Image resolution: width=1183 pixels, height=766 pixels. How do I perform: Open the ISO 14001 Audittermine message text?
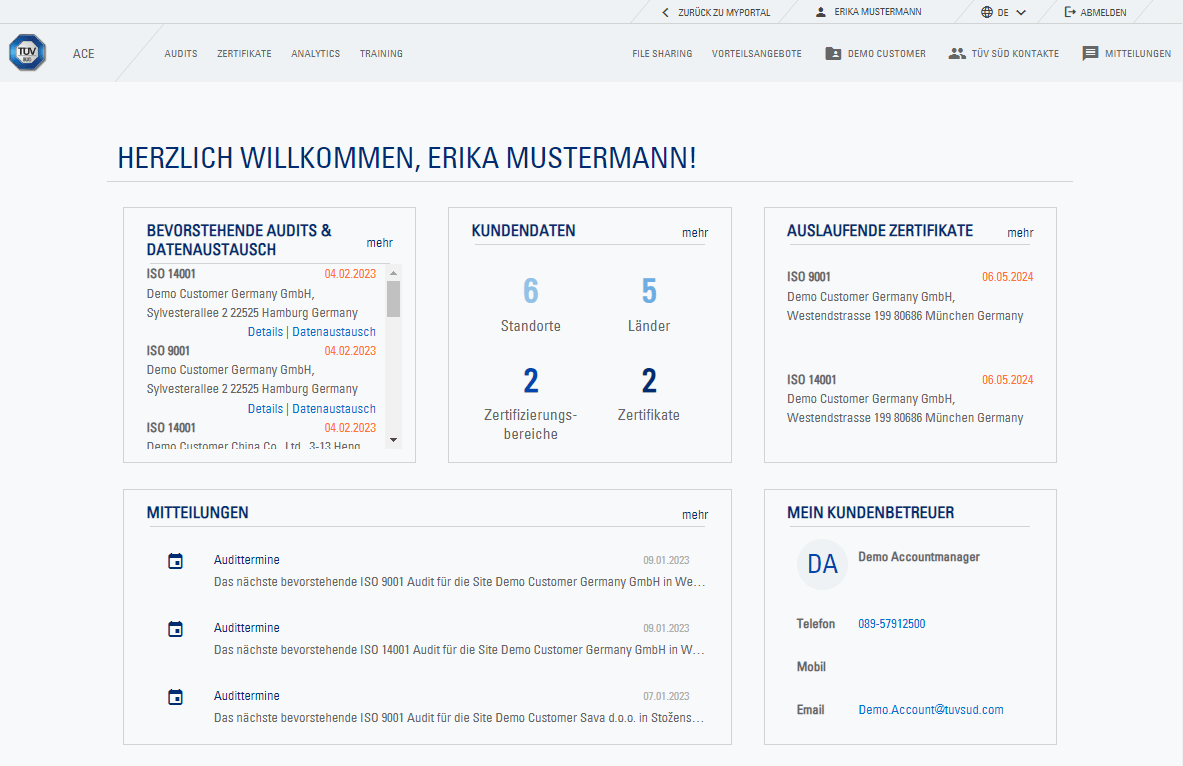click(x=459, y=650)
